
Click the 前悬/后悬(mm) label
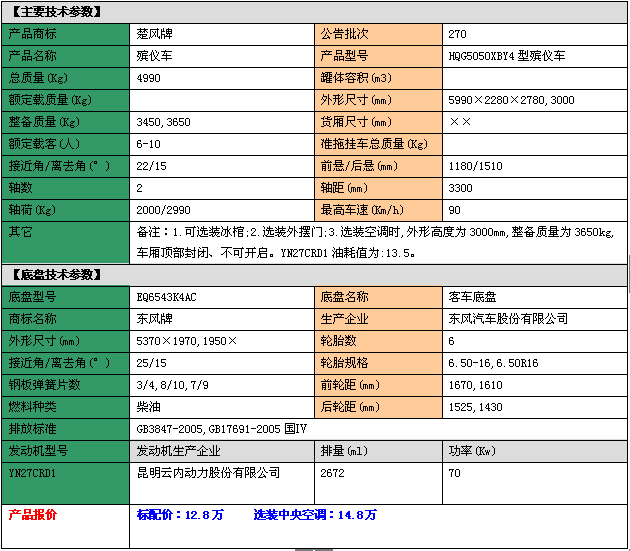[359, 166]
